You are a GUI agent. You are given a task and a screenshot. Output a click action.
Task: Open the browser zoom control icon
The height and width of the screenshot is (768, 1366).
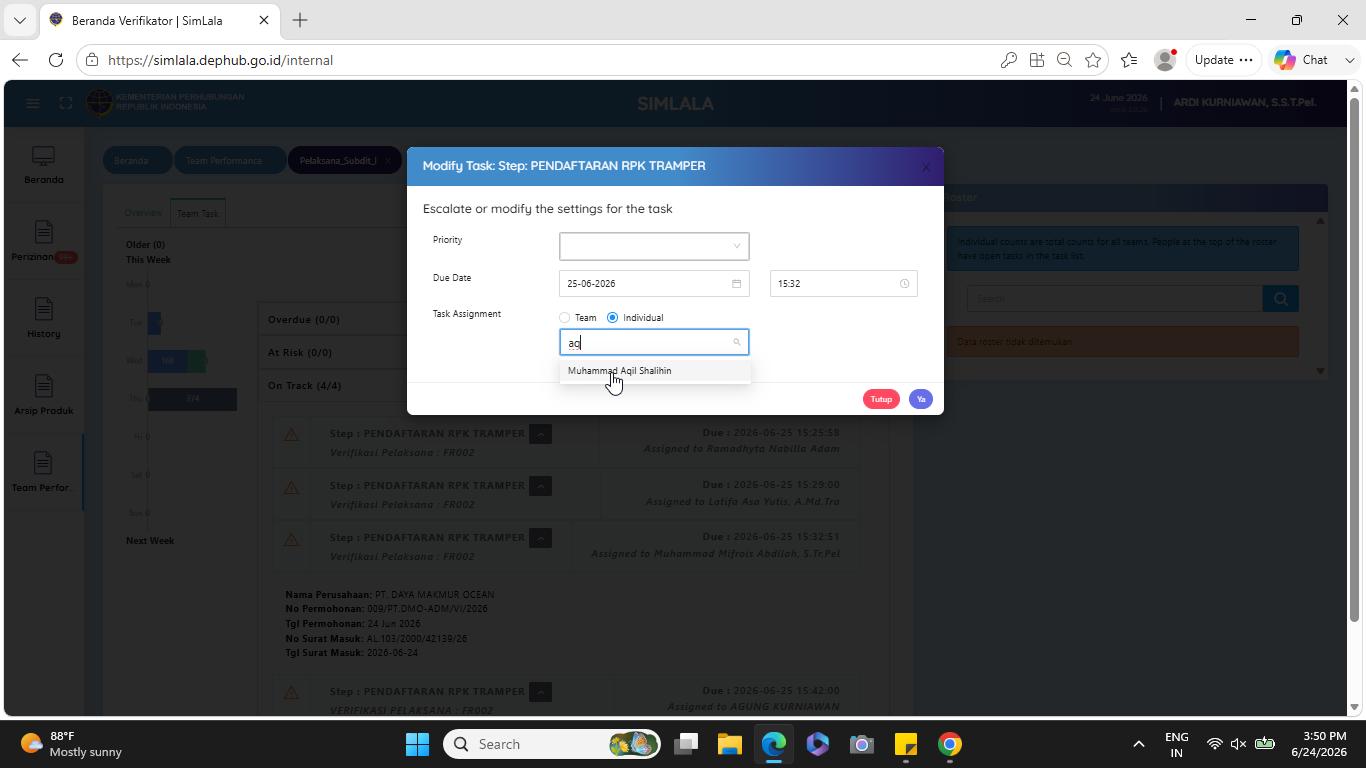coord(1065,60)
